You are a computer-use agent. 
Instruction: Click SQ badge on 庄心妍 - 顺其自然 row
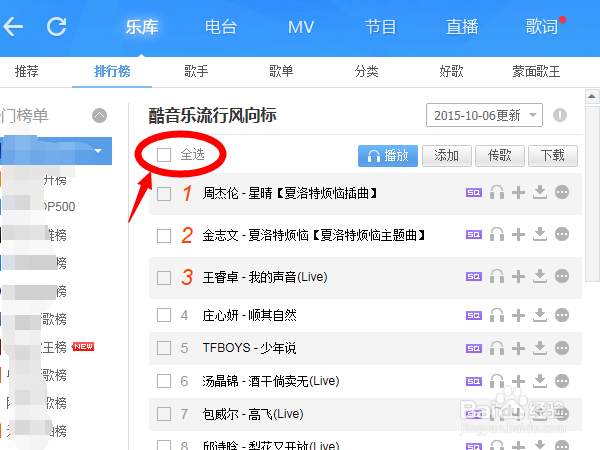click(x=474, y=316)
